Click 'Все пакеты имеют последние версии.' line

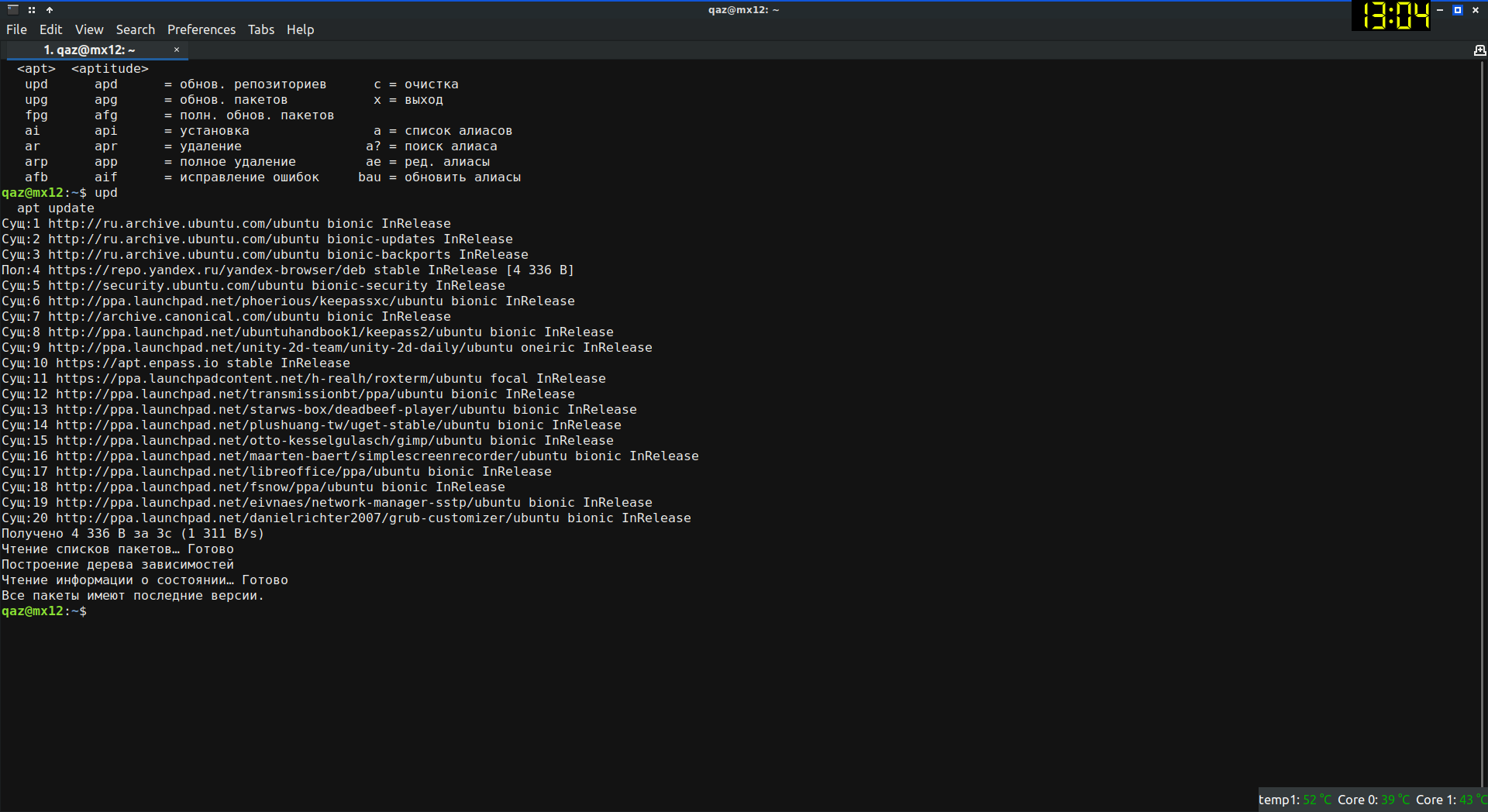click(x=133, y=595)
